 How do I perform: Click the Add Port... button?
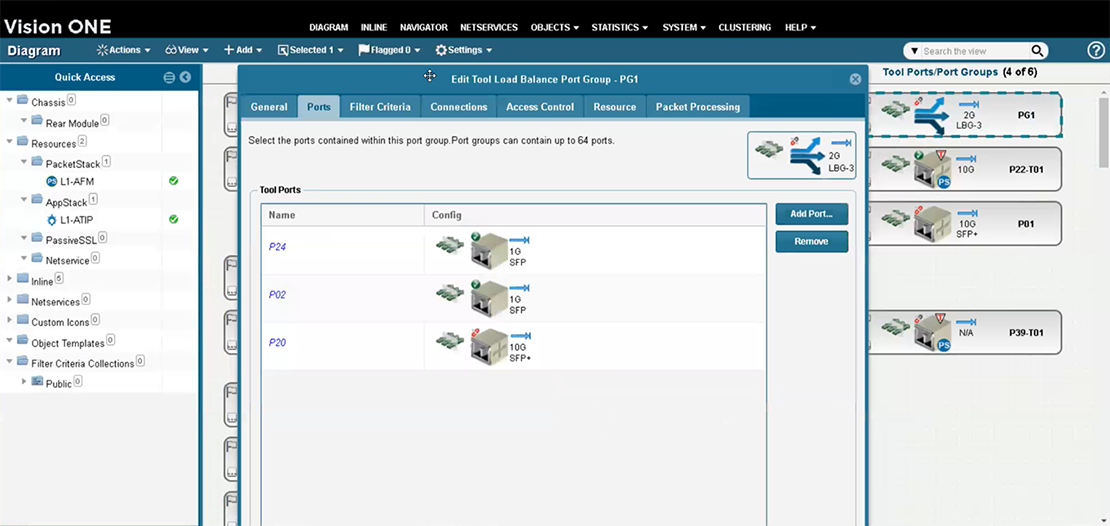[811, 214]
